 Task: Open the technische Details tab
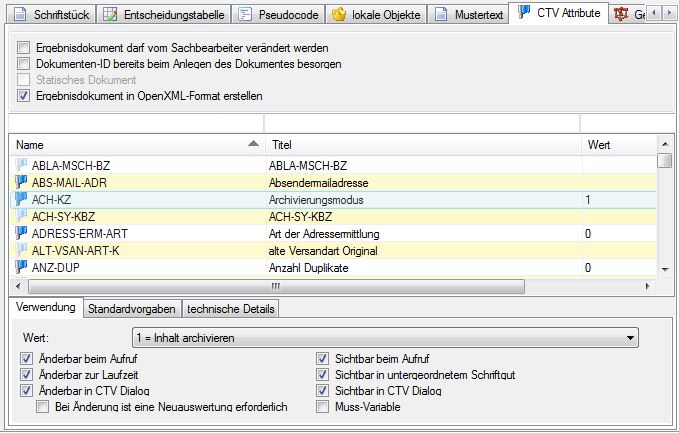coord(229,309)
